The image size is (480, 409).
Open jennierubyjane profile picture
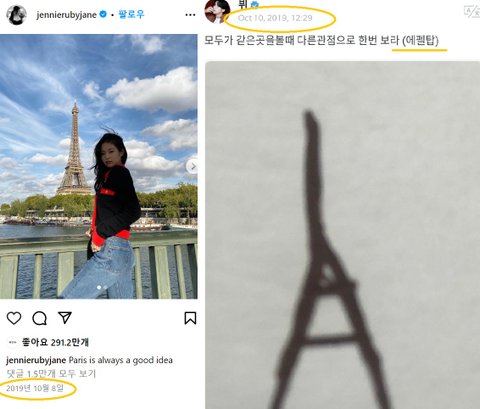[x=16, y=15]
